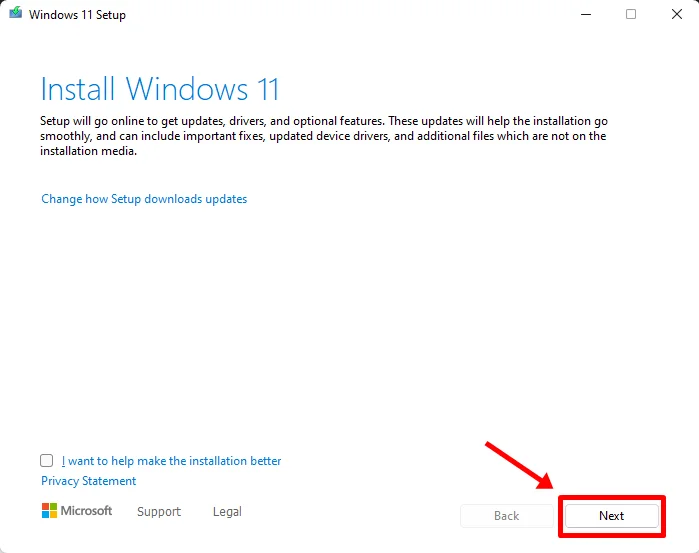Open the Support link
This screenshot has width=699, height=553.
pyautogui.click(x=159, y=512)
